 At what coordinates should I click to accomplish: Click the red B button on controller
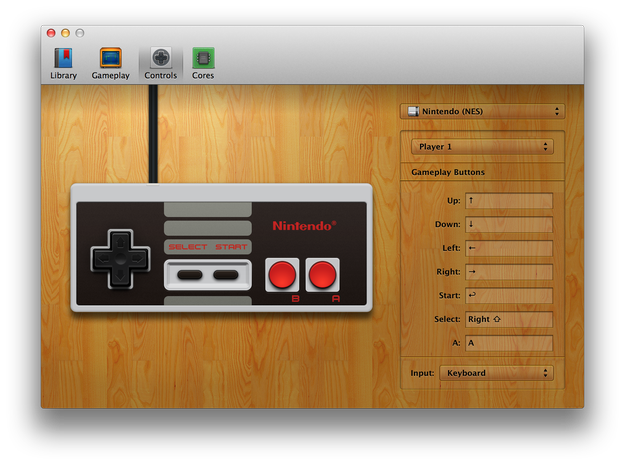click(282, 275)
